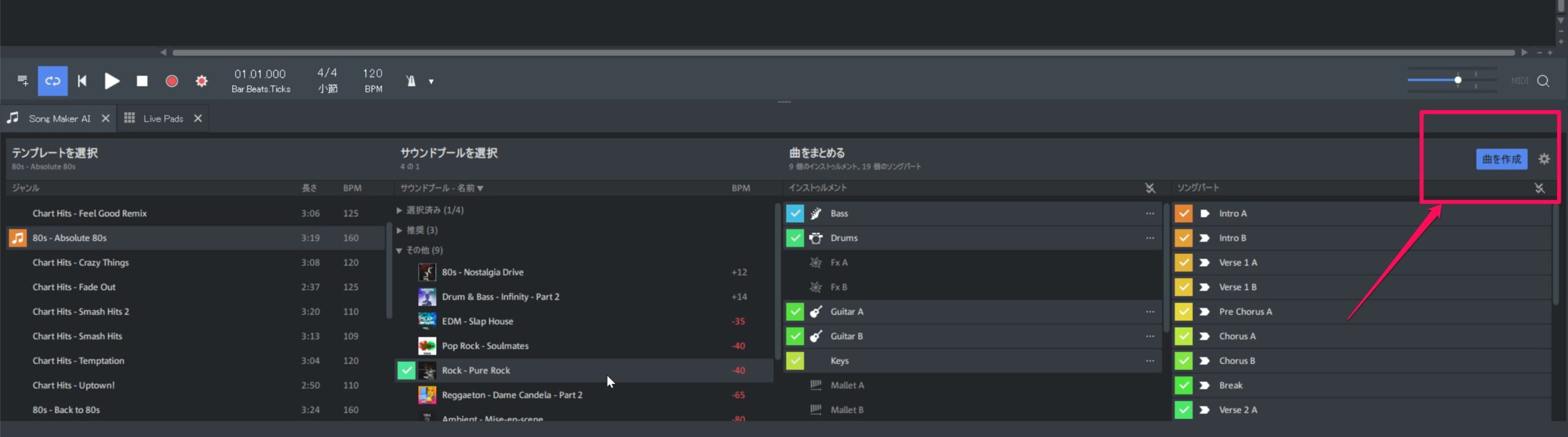1568x437 pixels.
Task: Open the search magnifier icon
Action: pyautogui.click(x=1543, y=81)
